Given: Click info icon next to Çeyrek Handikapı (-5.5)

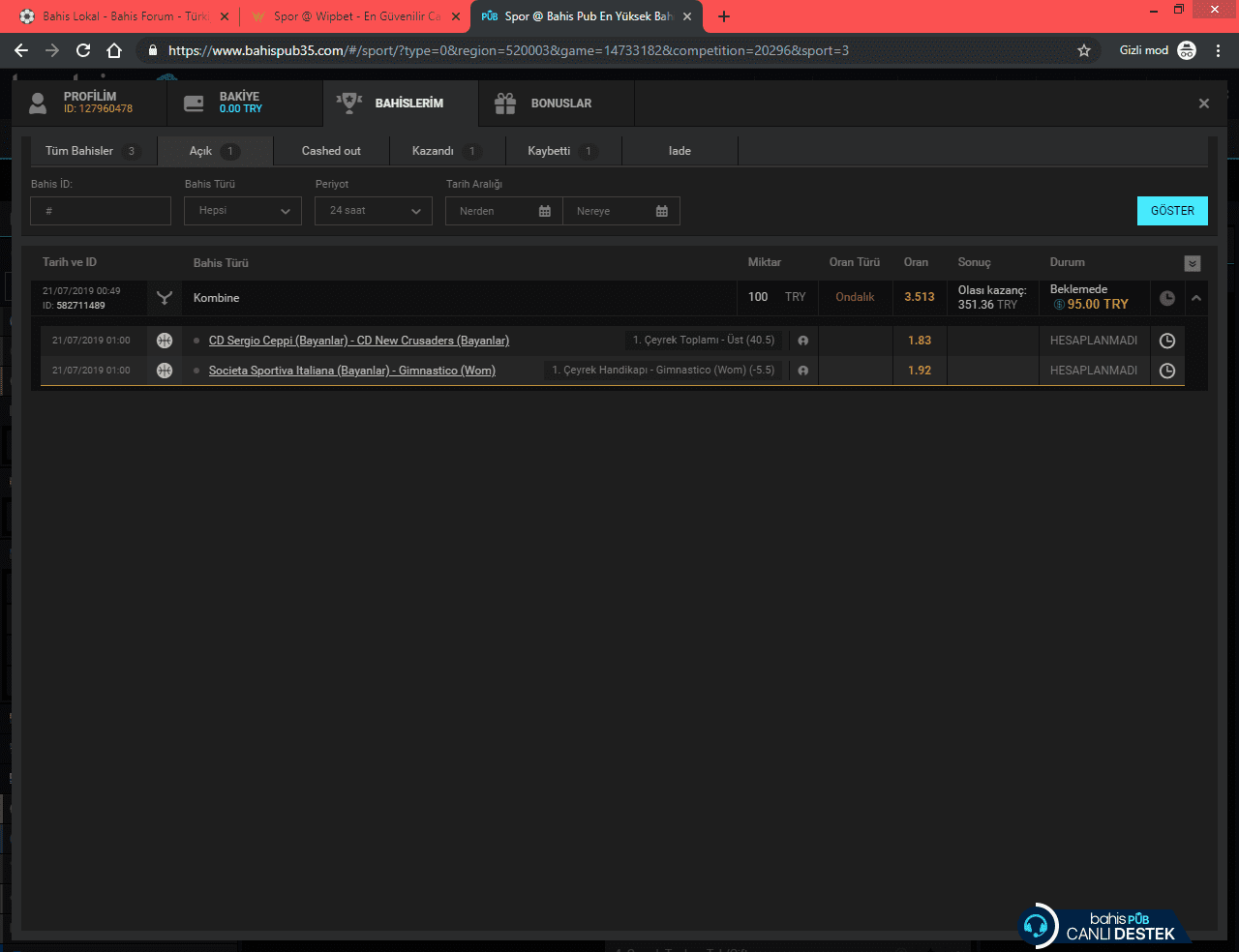Looking at the screenshot, I should pyautogui.click(x=802, y=371).
